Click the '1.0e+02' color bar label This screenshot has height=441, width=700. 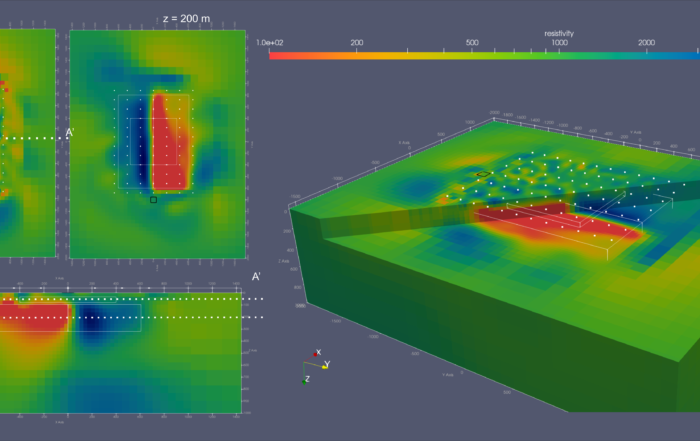[x=270, y=43]
